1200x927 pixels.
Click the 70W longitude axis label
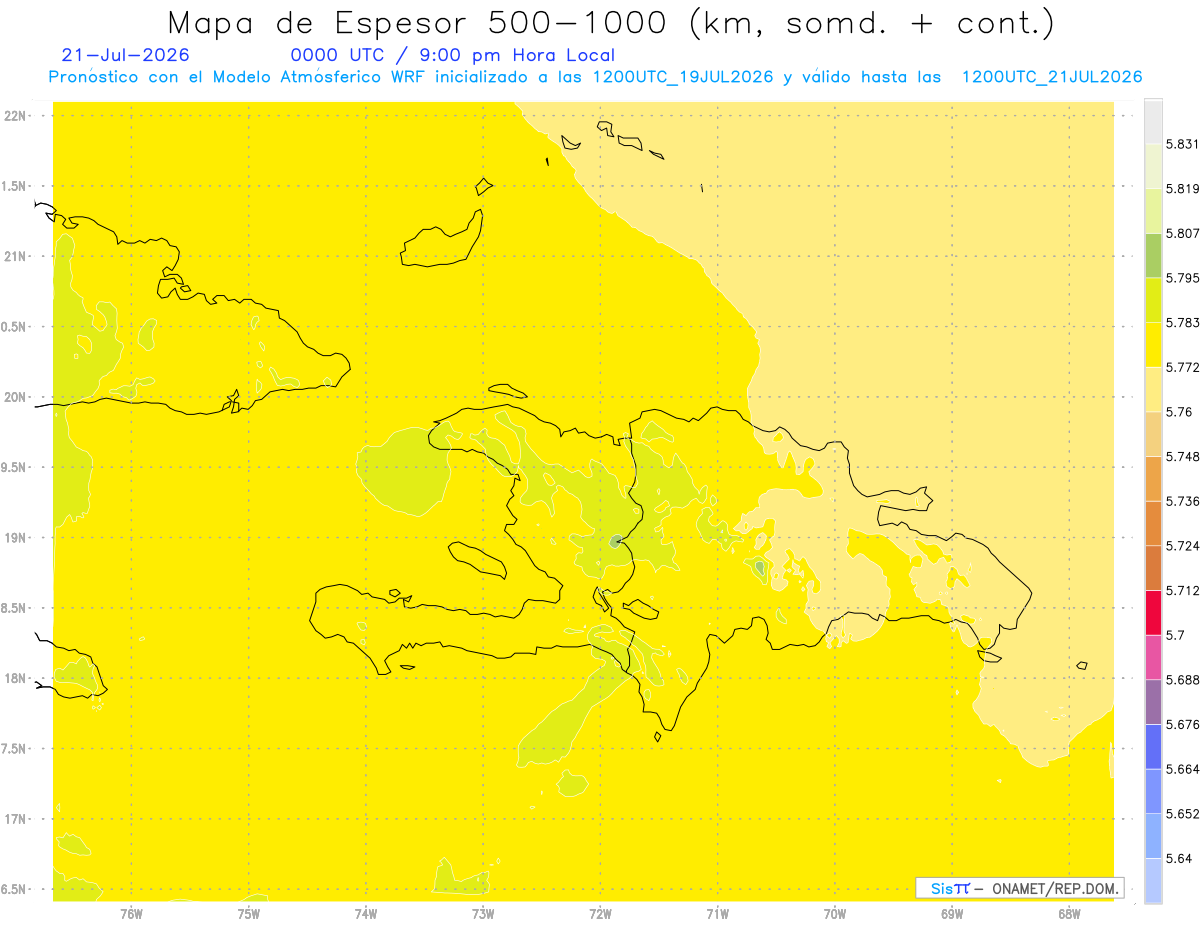pos(835,912)
